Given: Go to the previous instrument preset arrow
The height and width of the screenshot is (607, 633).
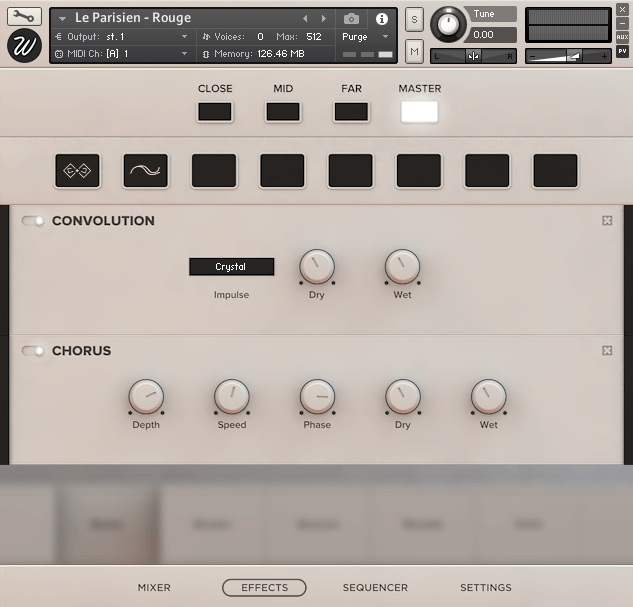Looking at the screenshot, I should pyautogui.click(x=306, y=19).
